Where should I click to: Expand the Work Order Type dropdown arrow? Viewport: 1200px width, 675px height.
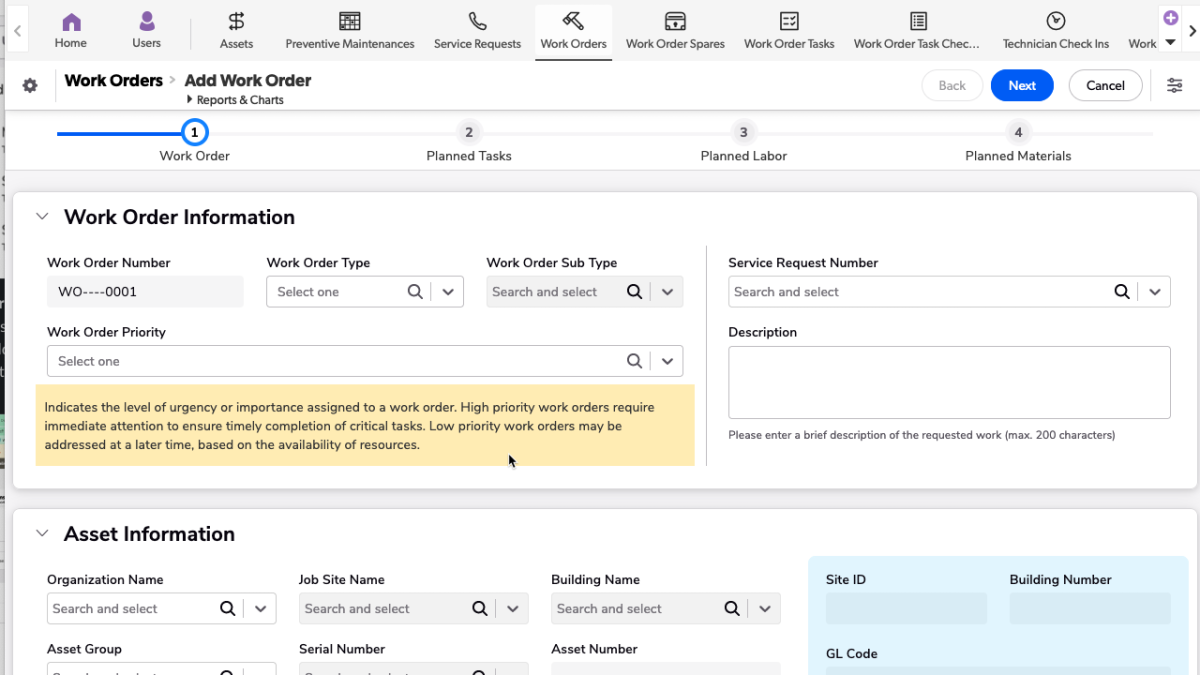448,292
